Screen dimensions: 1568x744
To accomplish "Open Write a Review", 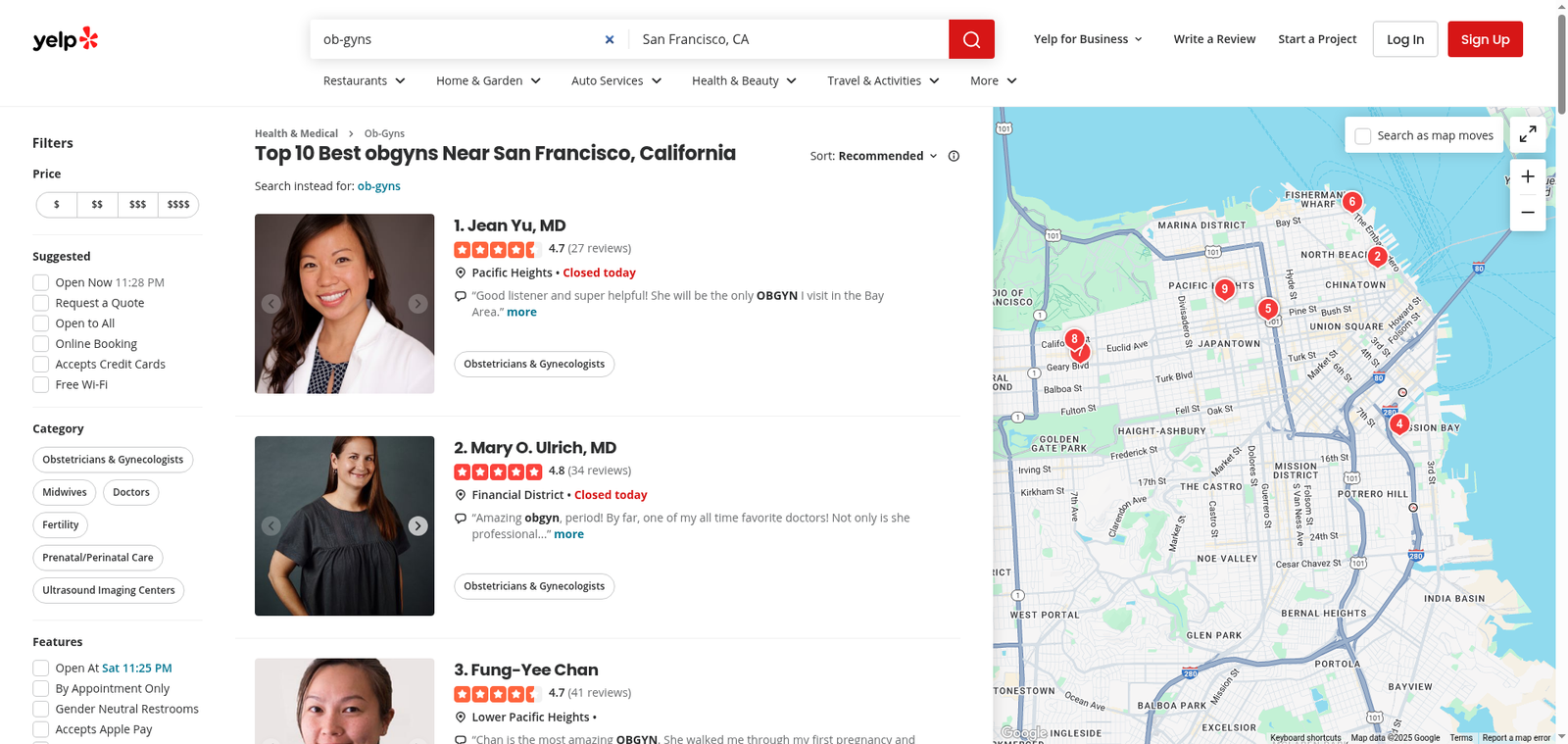I will click(1214, 39).
